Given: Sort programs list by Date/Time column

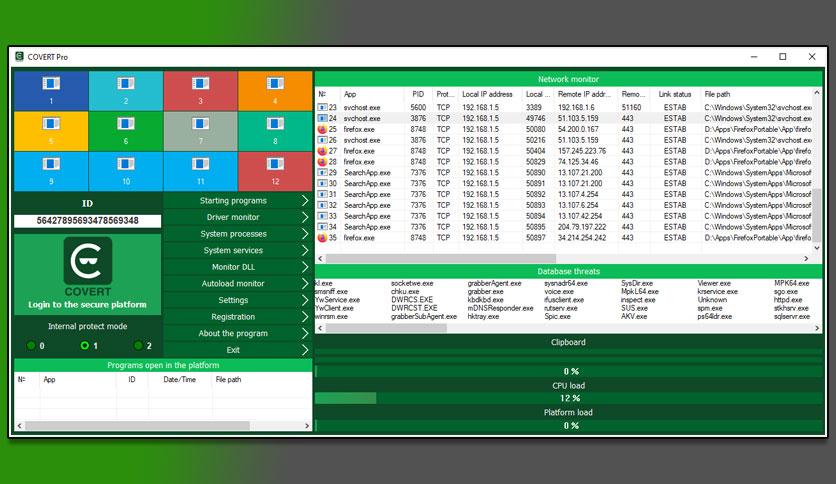Looking at the screenshot, I should pos(180,380).
